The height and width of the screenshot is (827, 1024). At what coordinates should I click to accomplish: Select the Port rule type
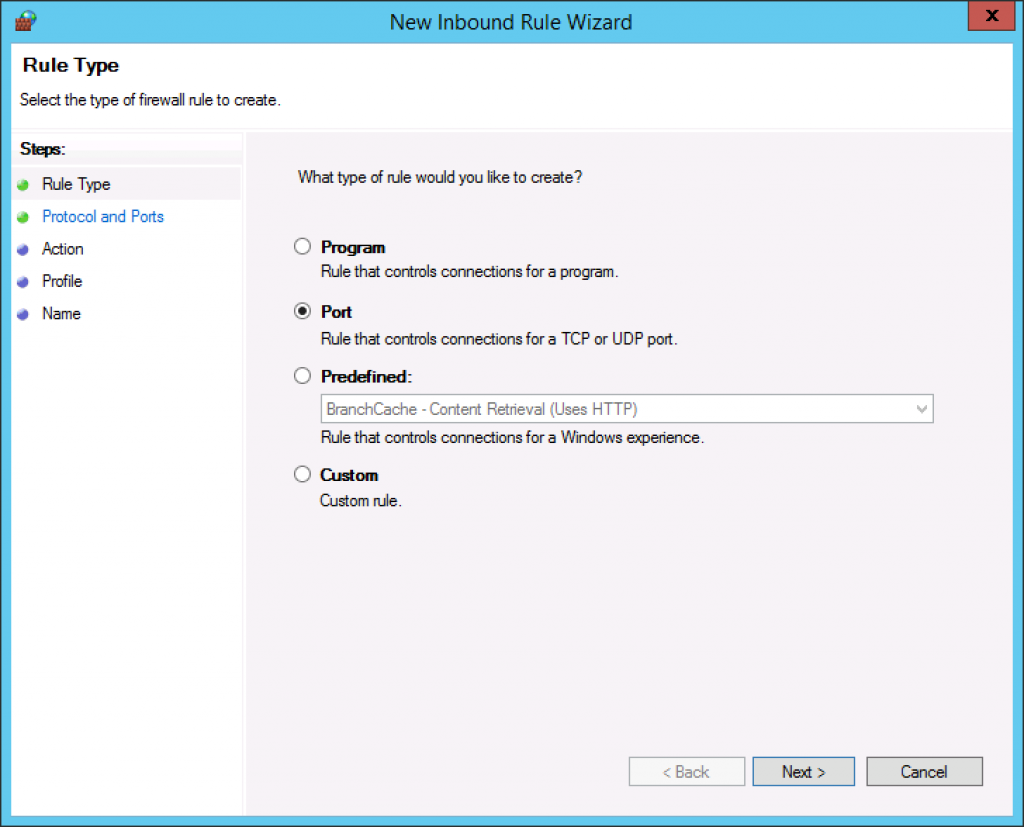[x=302, y=311]
